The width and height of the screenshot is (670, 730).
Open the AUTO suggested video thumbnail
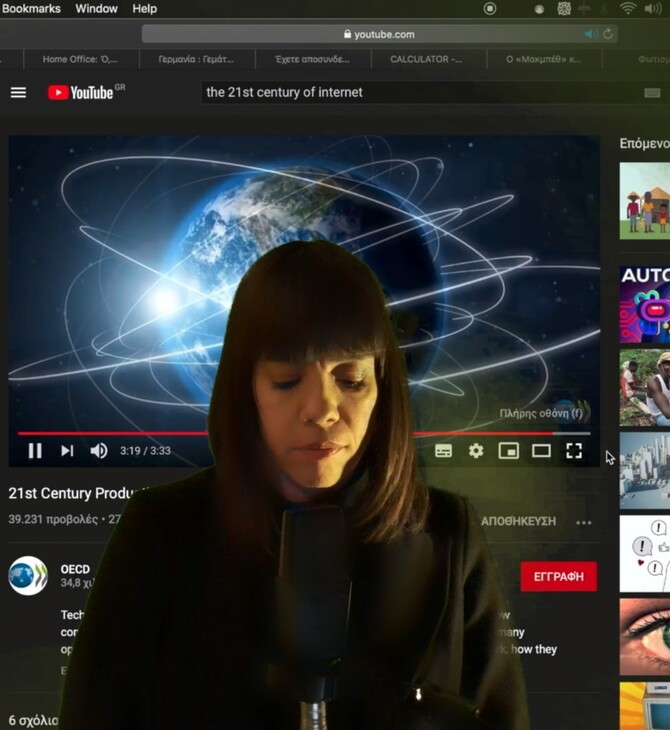click(x=644, y=304)
